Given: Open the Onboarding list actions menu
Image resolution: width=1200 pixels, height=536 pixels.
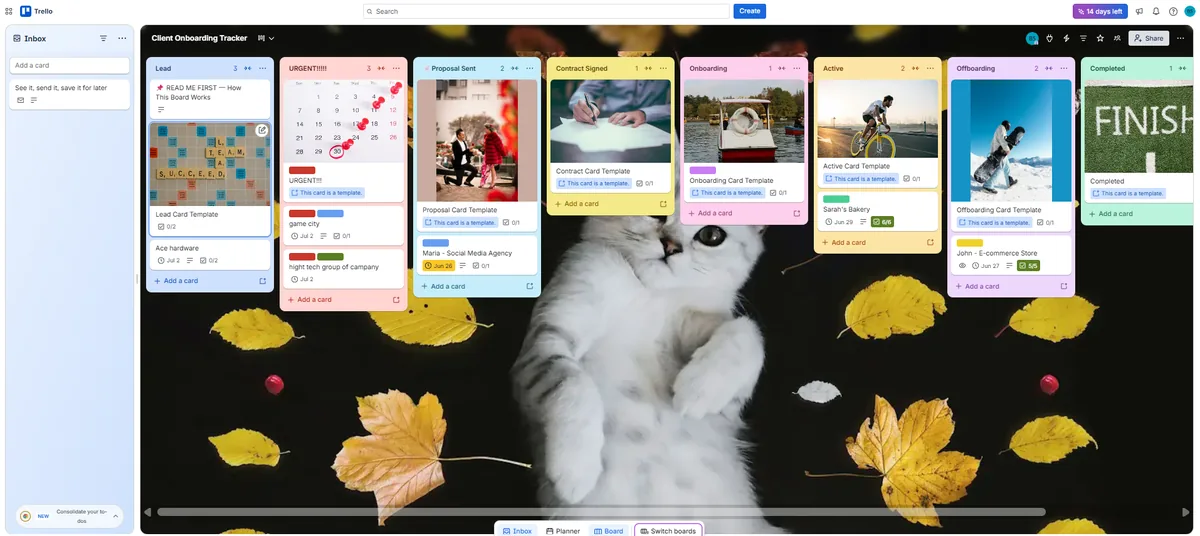Looking at the screenshot, I should click(x=797, y=68).
